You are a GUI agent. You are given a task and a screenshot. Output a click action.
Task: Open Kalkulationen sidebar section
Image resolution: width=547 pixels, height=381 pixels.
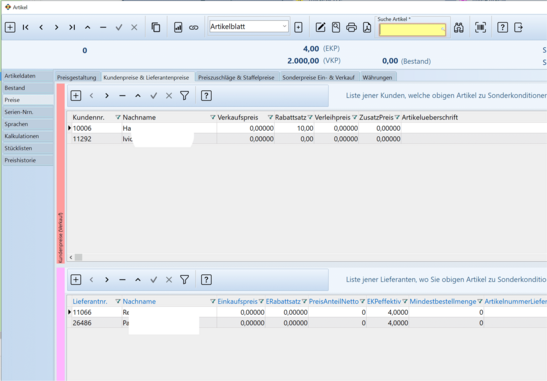click(28, 136)
